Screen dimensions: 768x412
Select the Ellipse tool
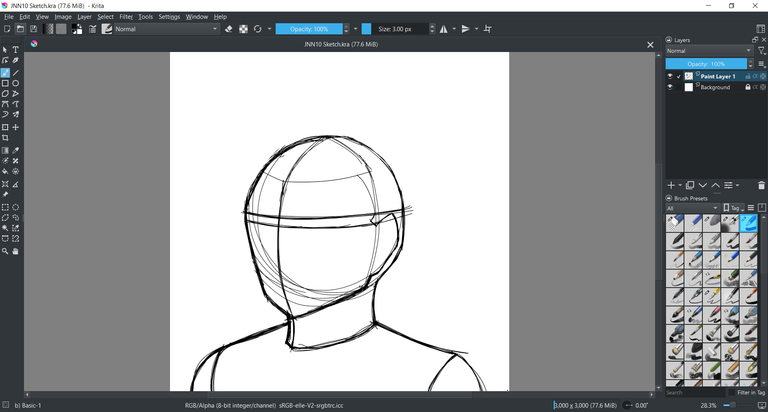coord(16,83)
